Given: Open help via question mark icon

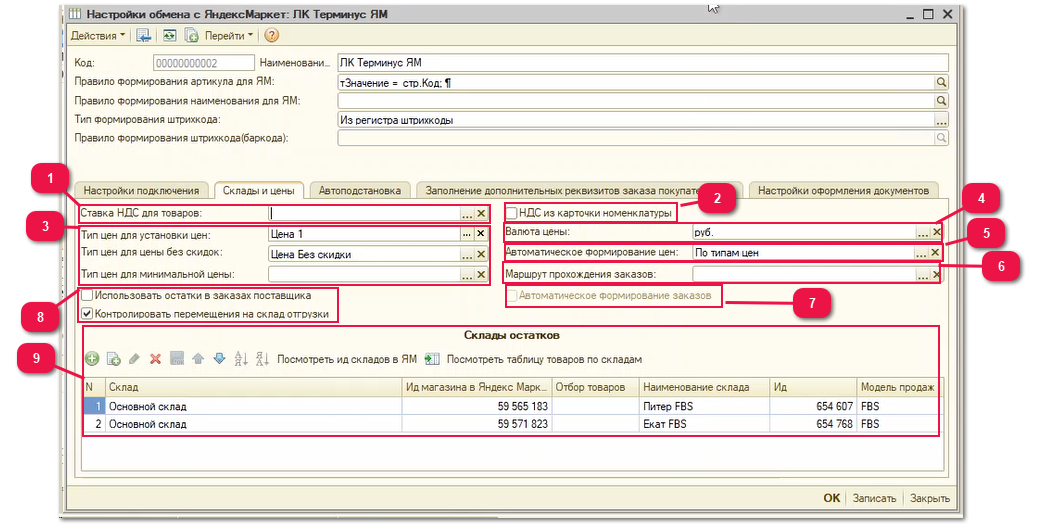Looking at the screenshot, I should click(x=272, y=36).
